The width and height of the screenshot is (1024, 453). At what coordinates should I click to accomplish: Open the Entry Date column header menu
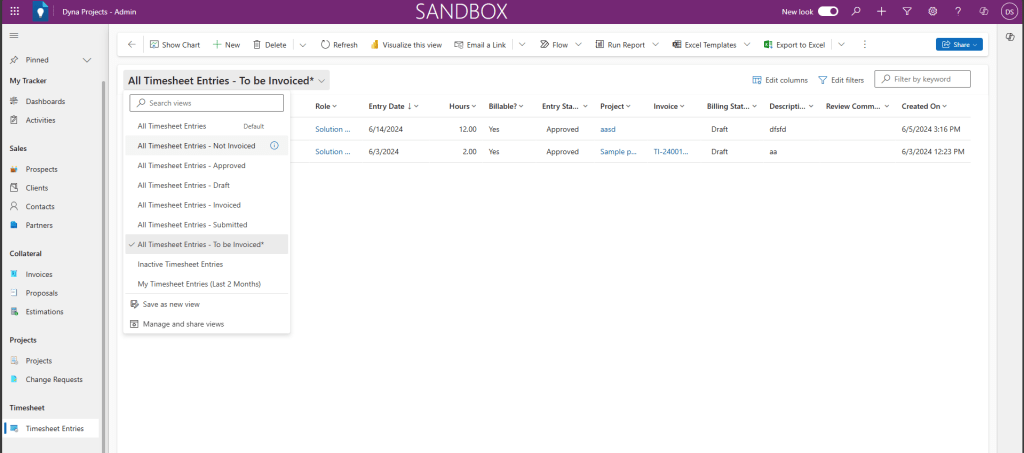(x=393, y=106)
